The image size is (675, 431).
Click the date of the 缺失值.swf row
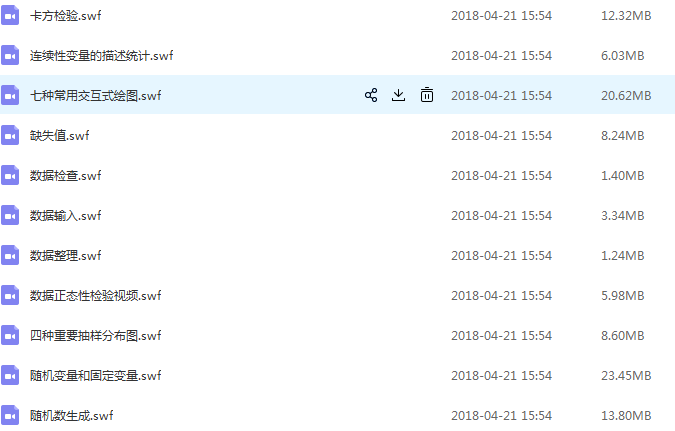pos(502,136)
